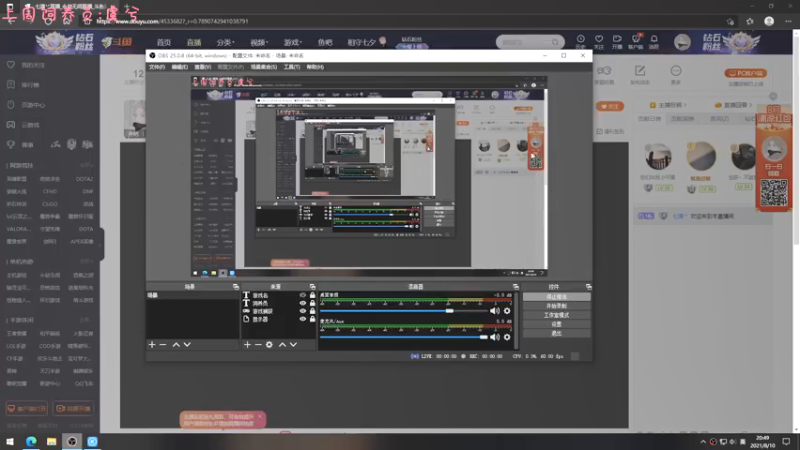This screenshot has width=800, height=450.
Task: Expand 直播回看 chevron on right panel
Action: tap(751, 105)
